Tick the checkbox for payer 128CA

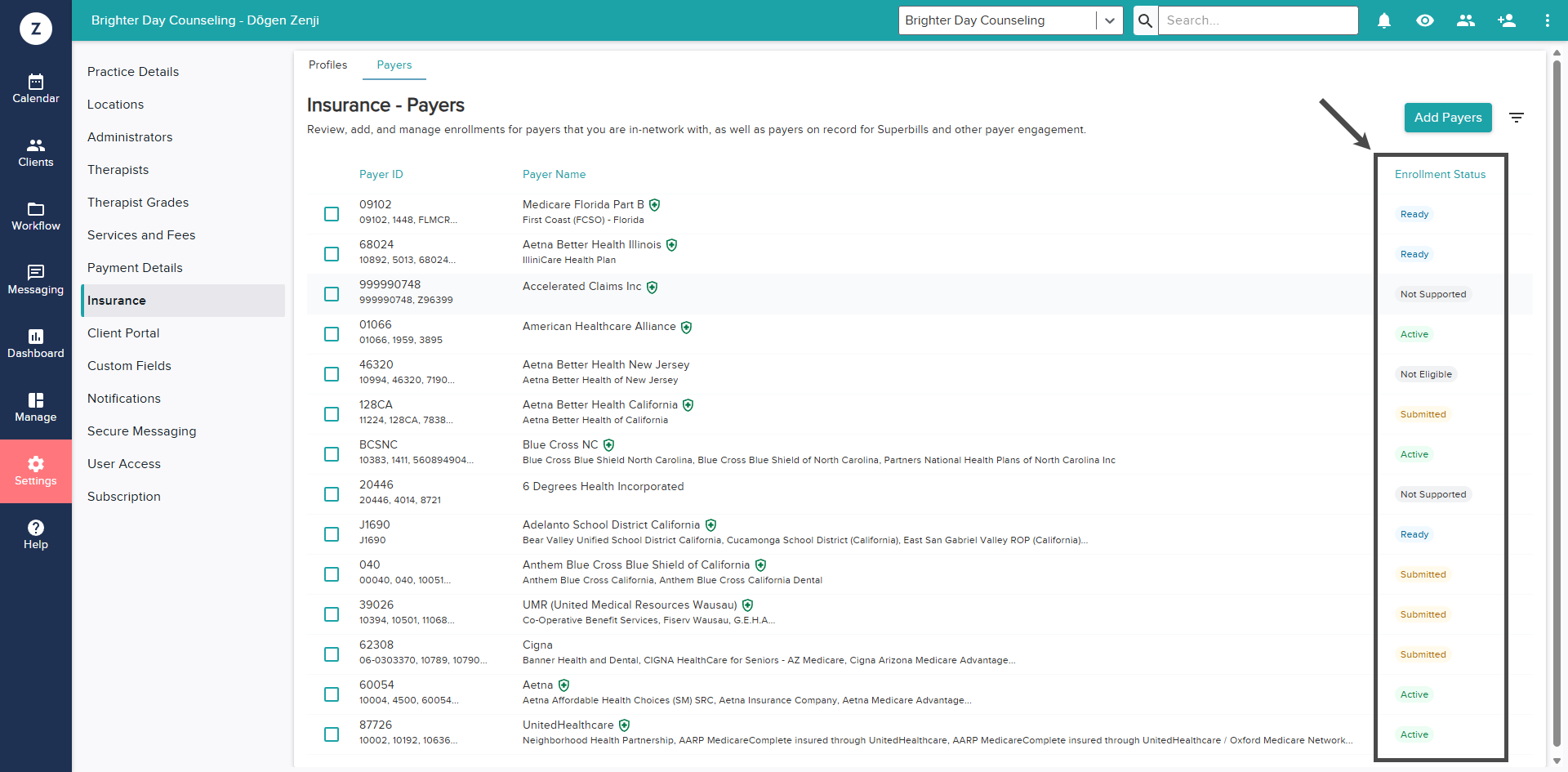click(332, 414)
